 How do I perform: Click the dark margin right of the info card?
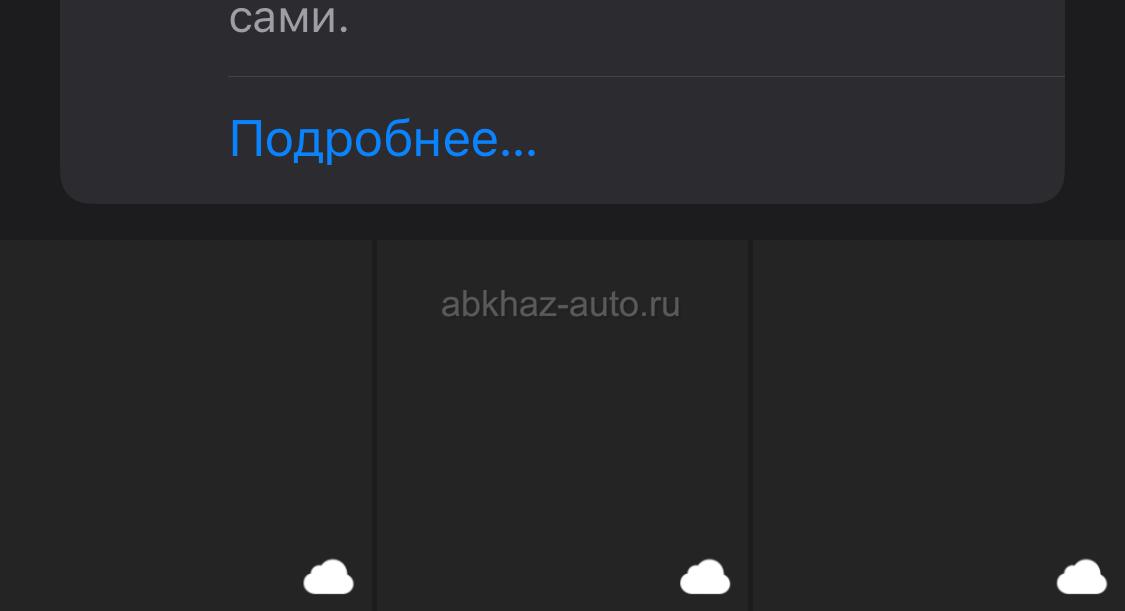[1095, 102]
